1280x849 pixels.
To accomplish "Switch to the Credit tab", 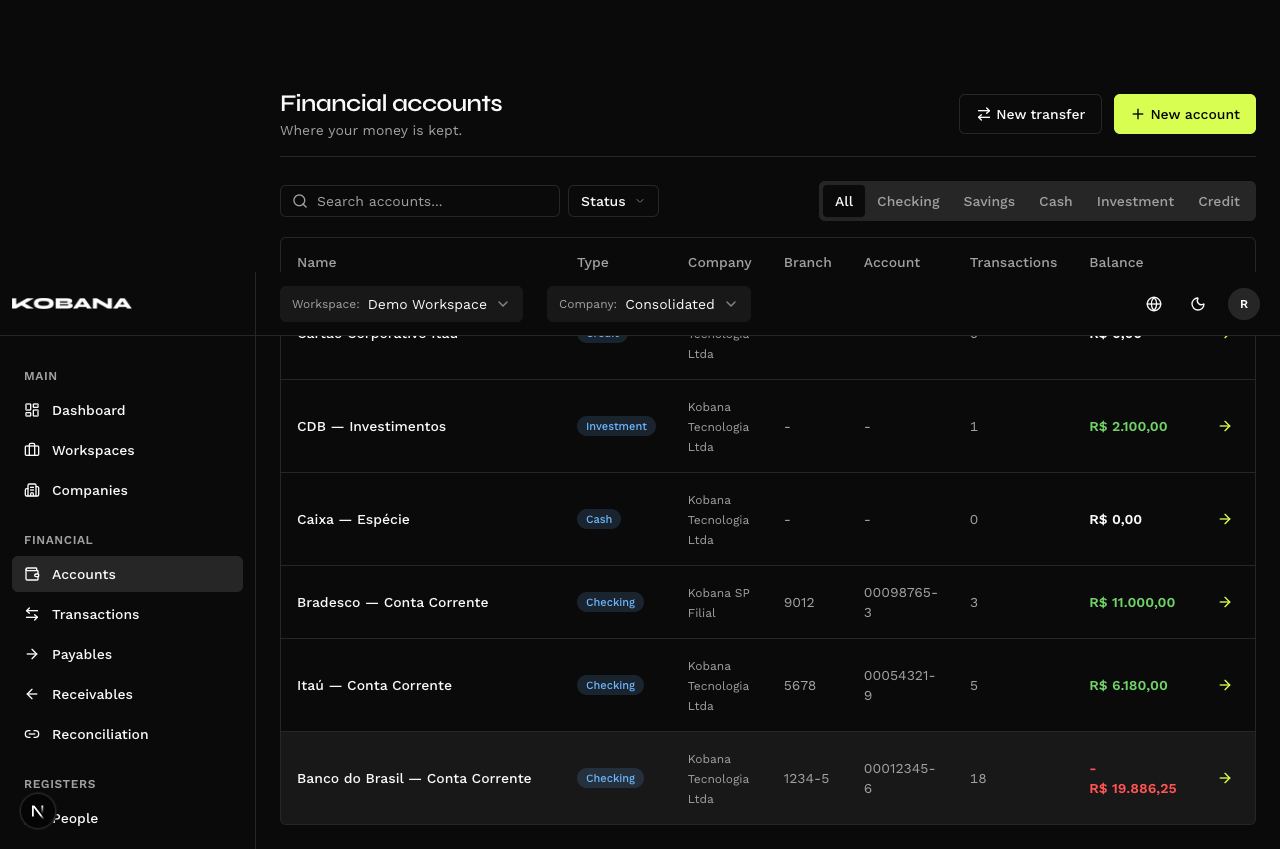I will point(1219,201).
